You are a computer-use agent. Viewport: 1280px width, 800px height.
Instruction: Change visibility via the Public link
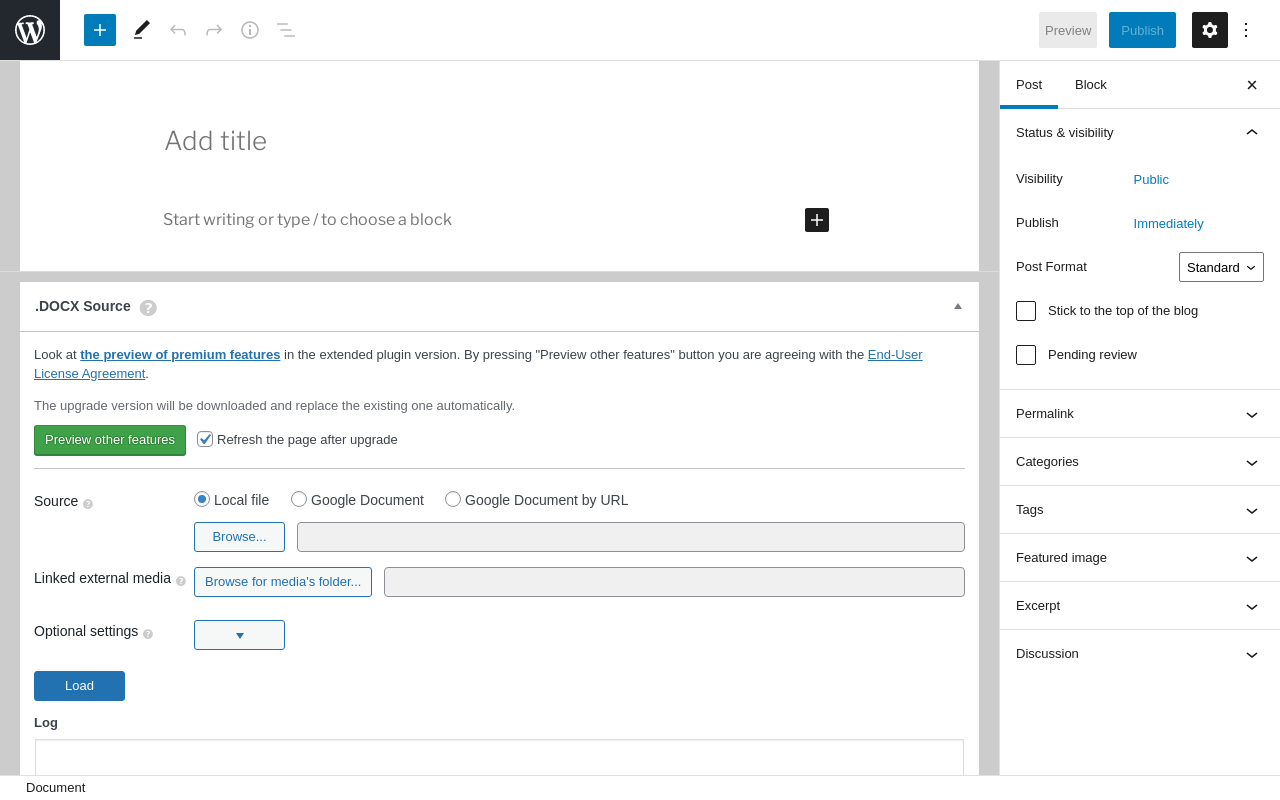pos(1151,180)
